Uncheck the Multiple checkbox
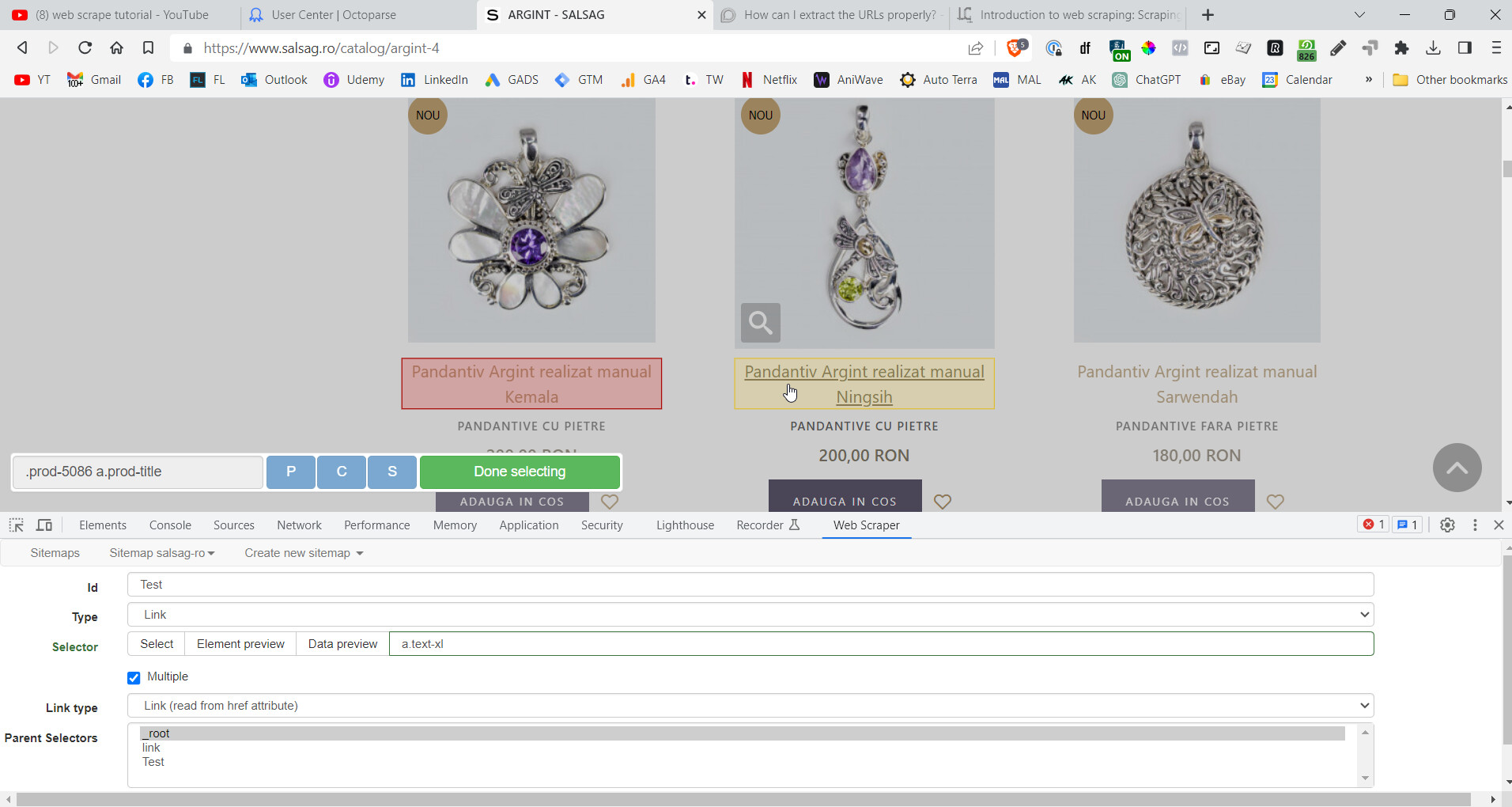This screenshot has height=807, width=1512. click(x=134, y=677)
